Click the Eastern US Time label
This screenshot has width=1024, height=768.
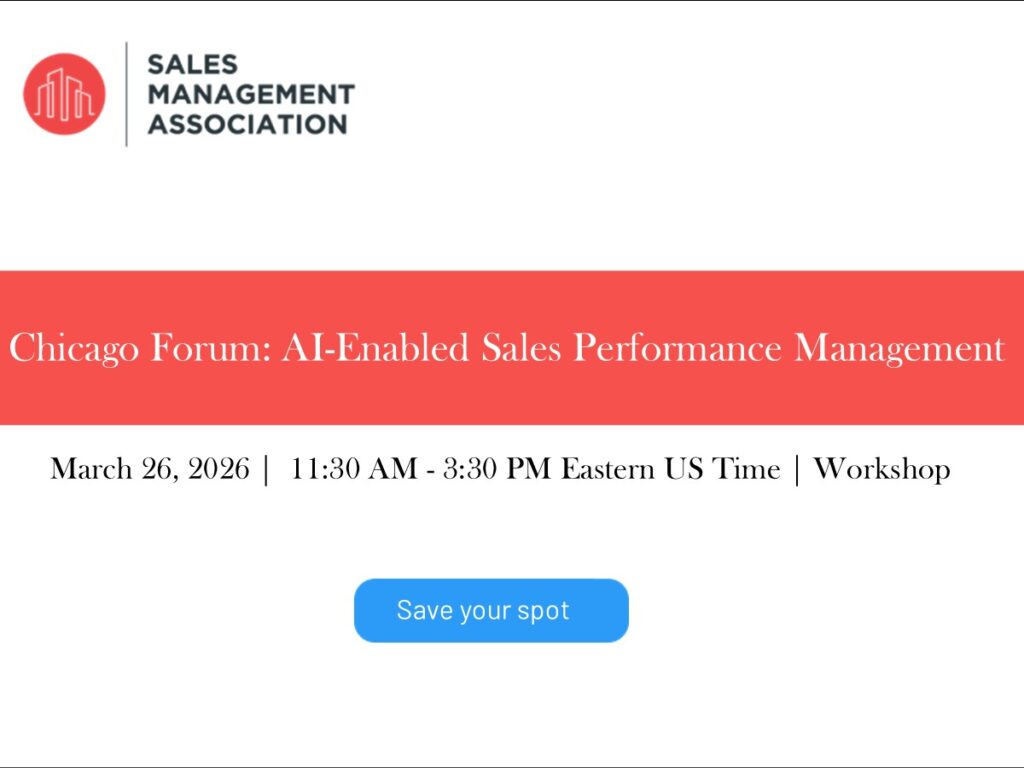pos(670,468)
